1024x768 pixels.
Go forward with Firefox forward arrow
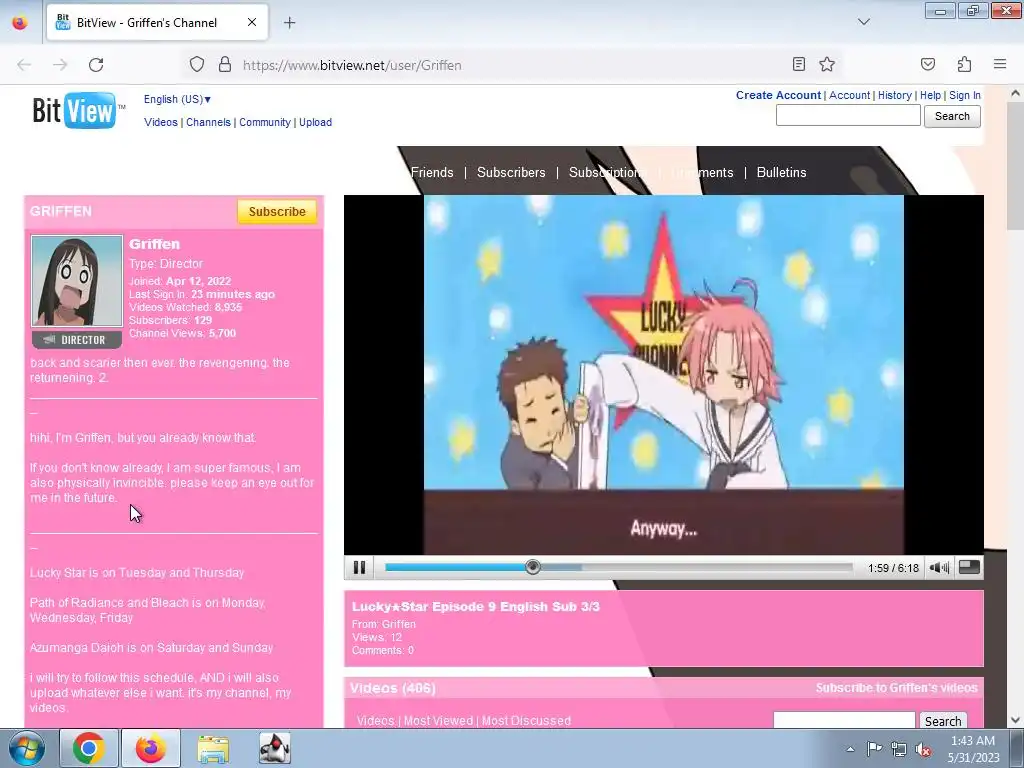click(x=60, y=65)
